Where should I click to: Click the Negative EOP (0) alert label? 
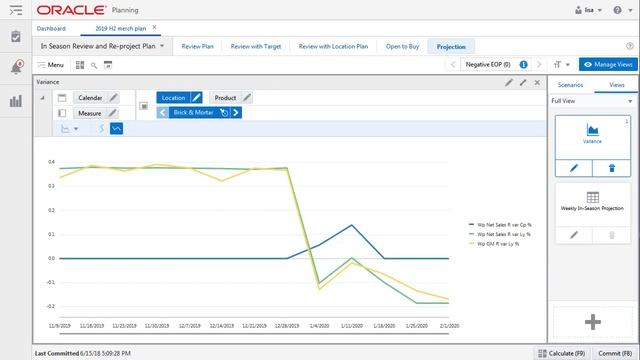[x=488, y=64]
